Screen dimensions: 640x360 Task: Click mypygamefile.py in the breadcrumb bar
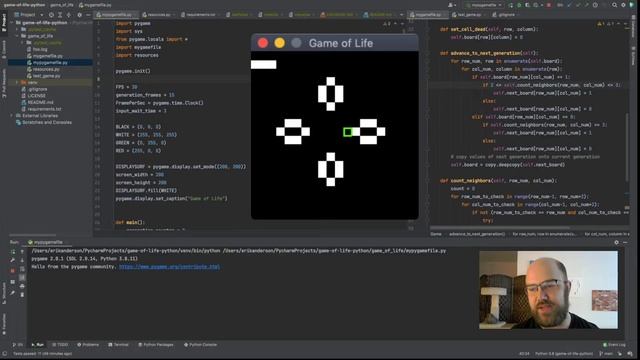pyautogui.click(x=95, y=5)
